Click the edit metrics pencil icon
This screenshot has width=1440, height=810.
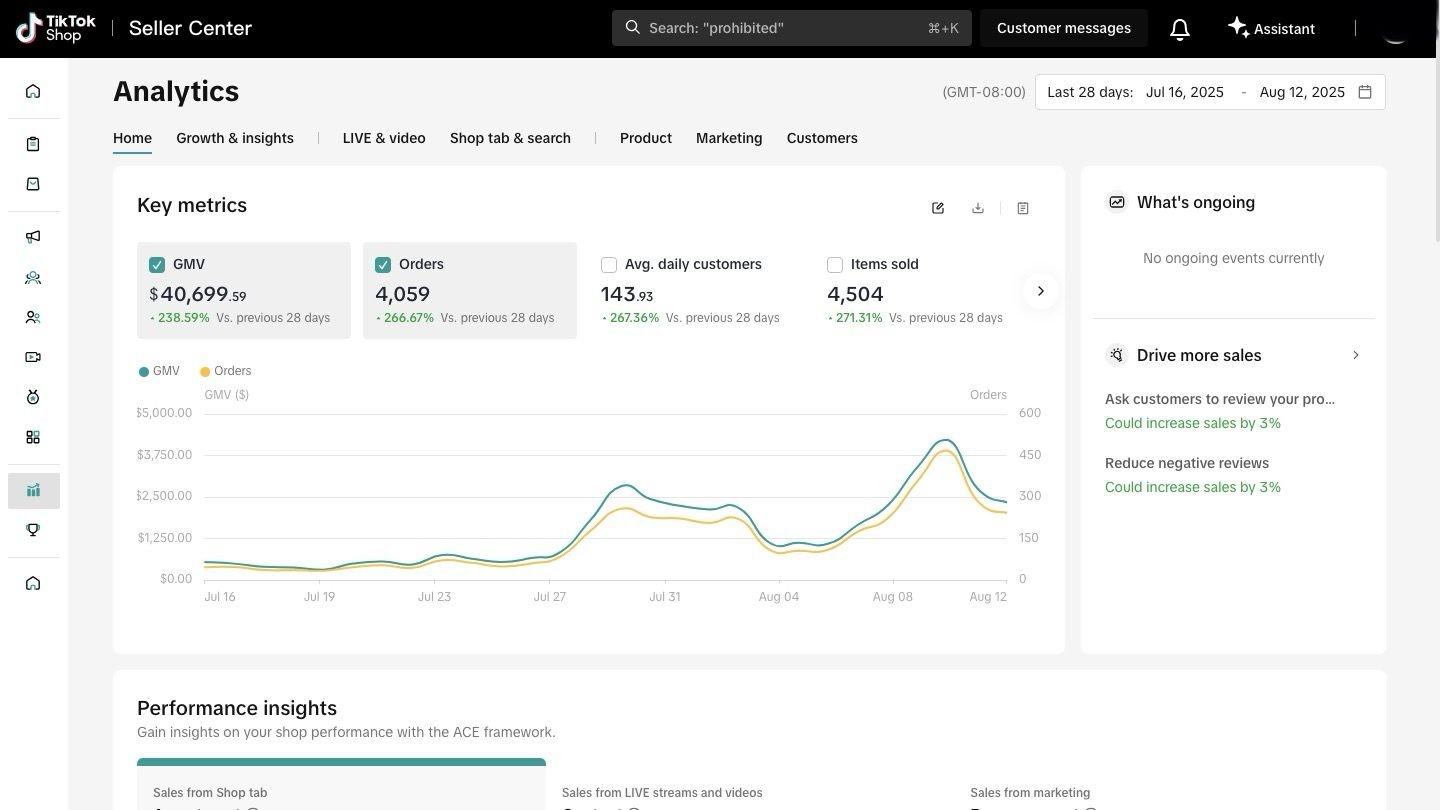pyautogui.click(x=938, y=208)
